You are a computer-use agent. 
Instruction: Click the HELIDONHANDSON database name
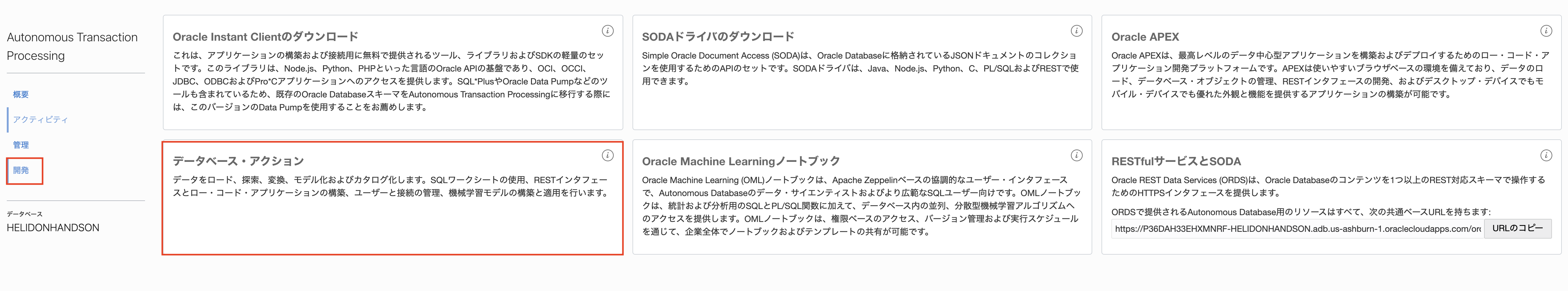pyautogui.click(x=53, y=228)
